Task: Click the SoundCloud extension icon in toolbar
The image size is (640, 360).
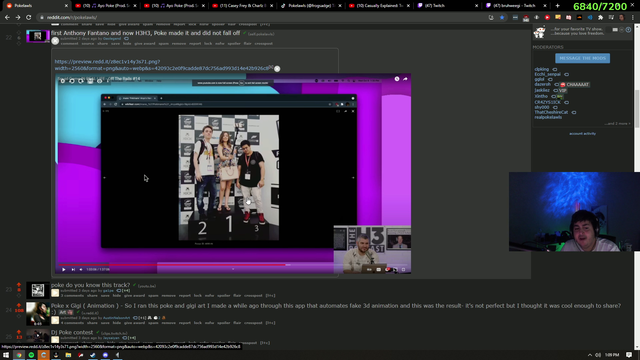Action: (579, 18)
